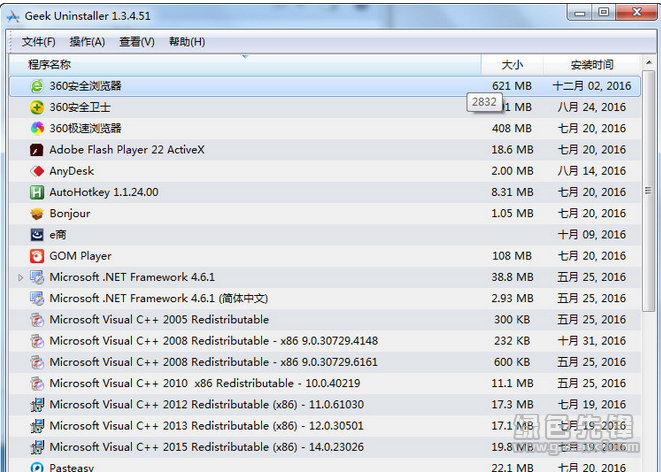Open the 操作(A) menu
The height and width of the screenshot is (472, 661).
tap(87, 42)
